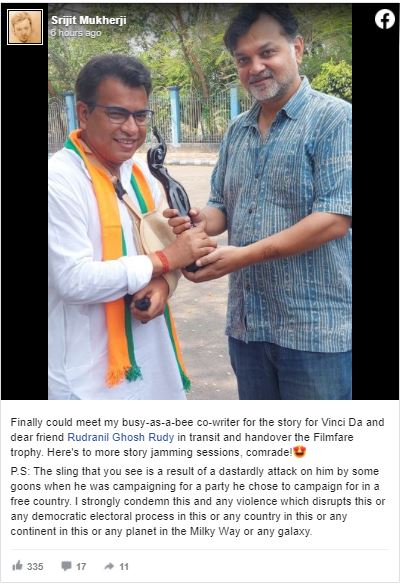The width and height of the screenshot is (407, 585).
Task: Click the Filmfare trophy in the photo
Action: point(170,183)
